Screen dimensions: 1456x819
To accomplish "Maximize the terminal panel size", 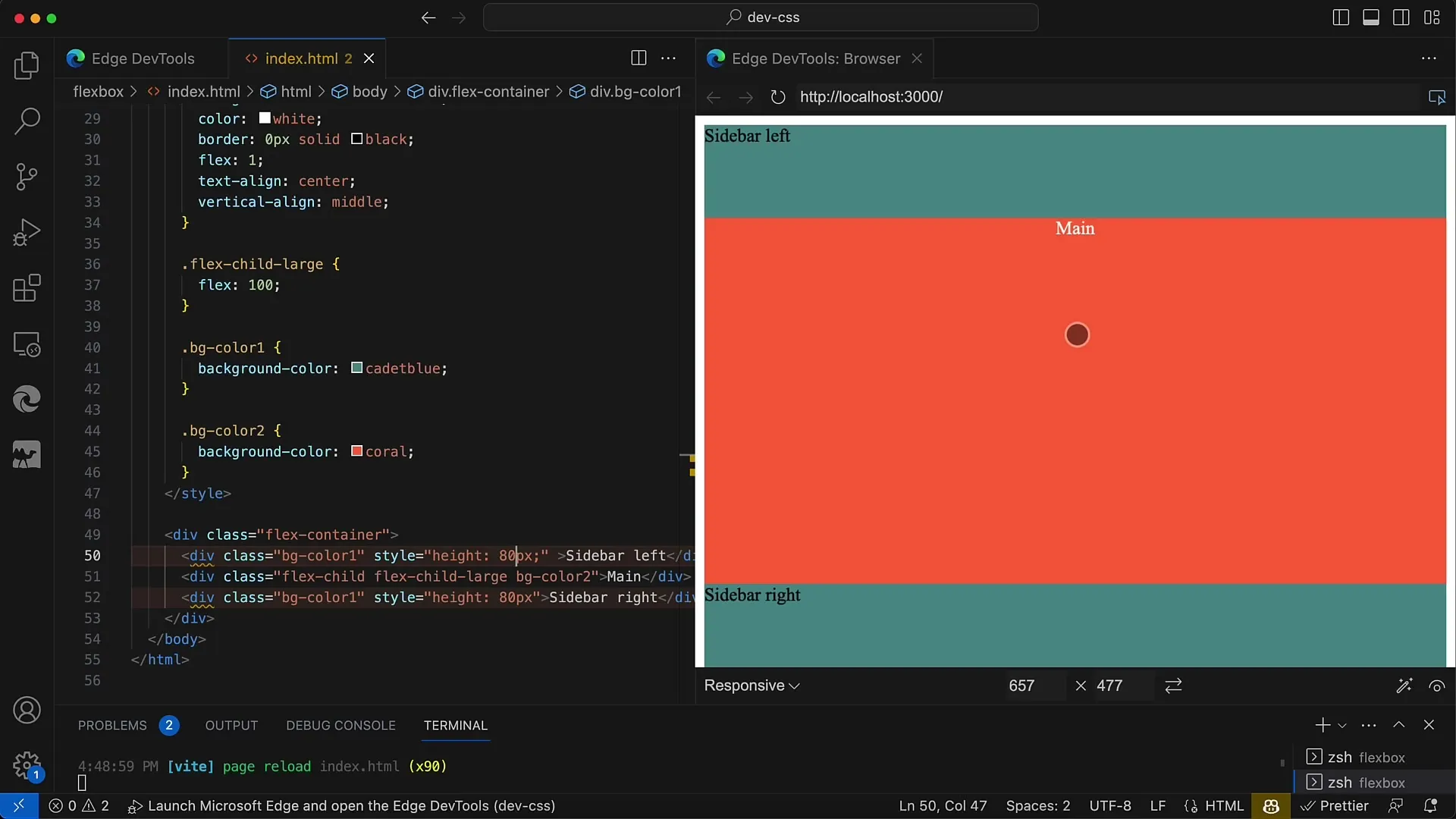I will click(1399, 725).
